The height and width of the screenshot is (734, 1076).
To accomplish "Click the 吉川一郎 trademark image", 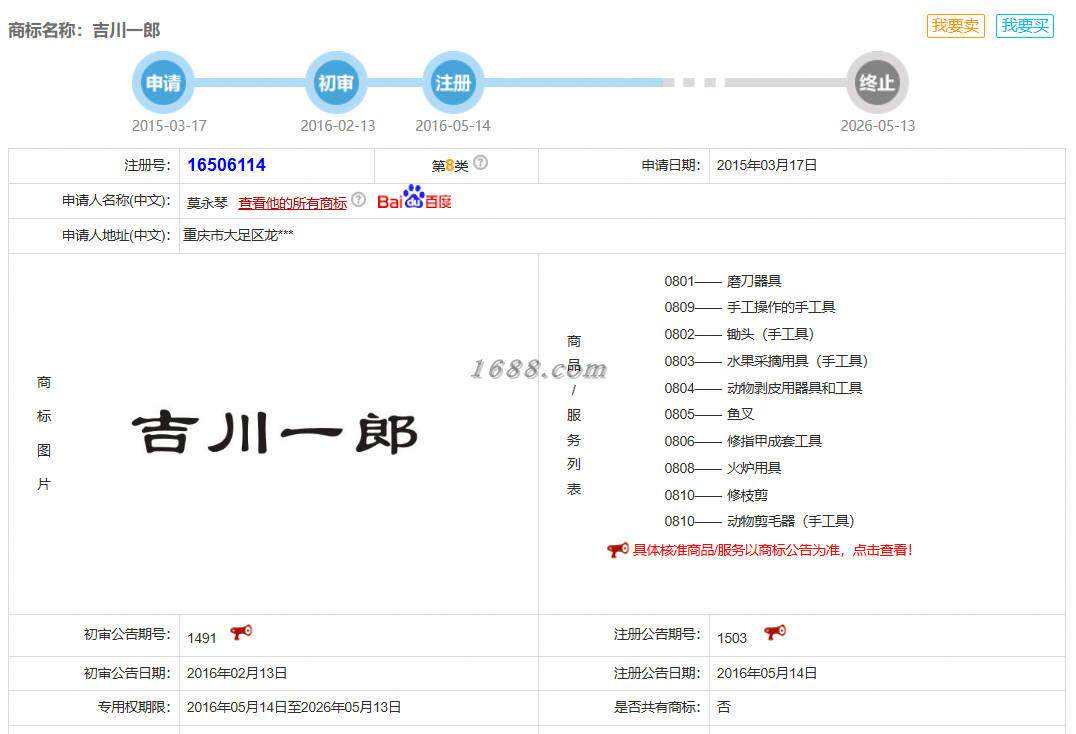I will coord(274,433).
